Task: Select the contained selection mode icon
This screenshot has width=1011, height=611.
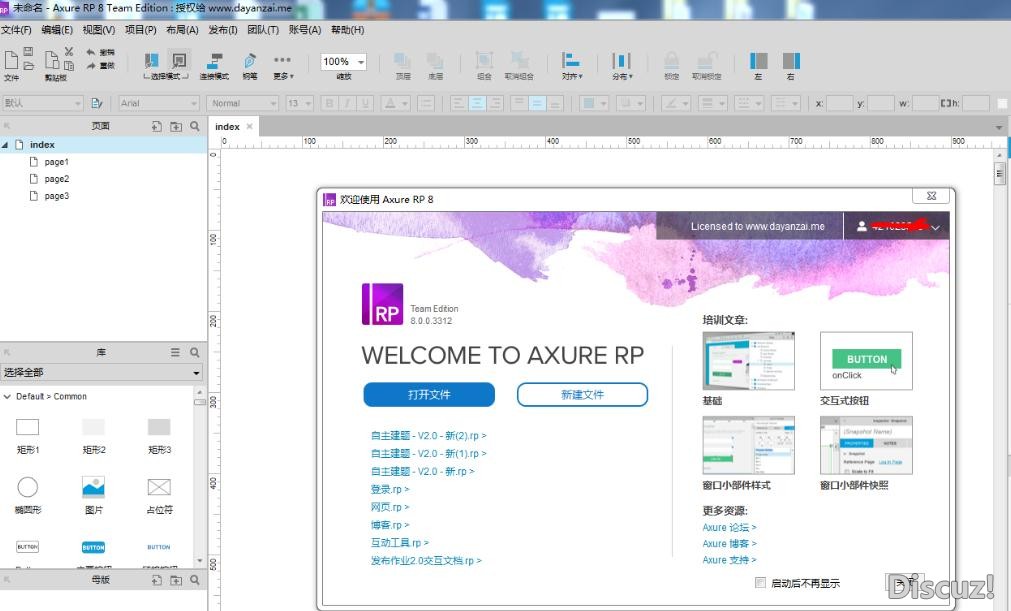Action: coord(179,61)
